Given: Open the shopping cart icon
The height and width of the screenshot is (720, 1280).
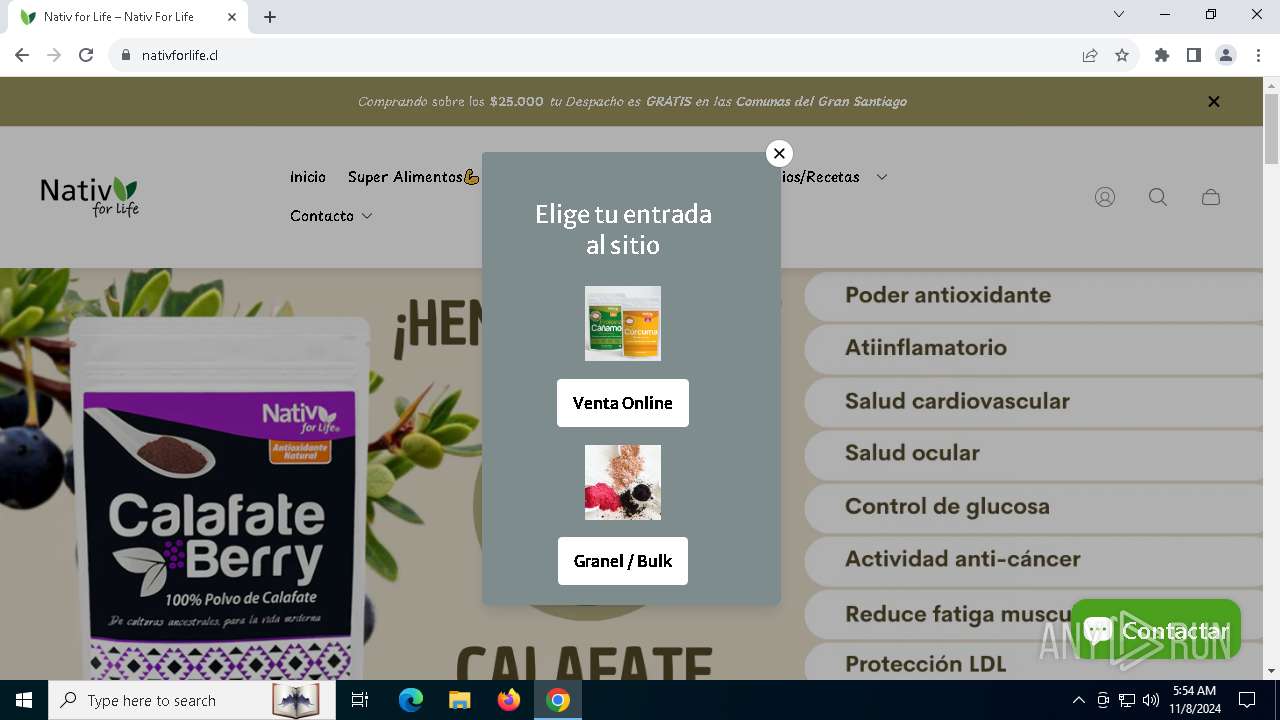Looking at the screenshot, I should (1211, 197).
